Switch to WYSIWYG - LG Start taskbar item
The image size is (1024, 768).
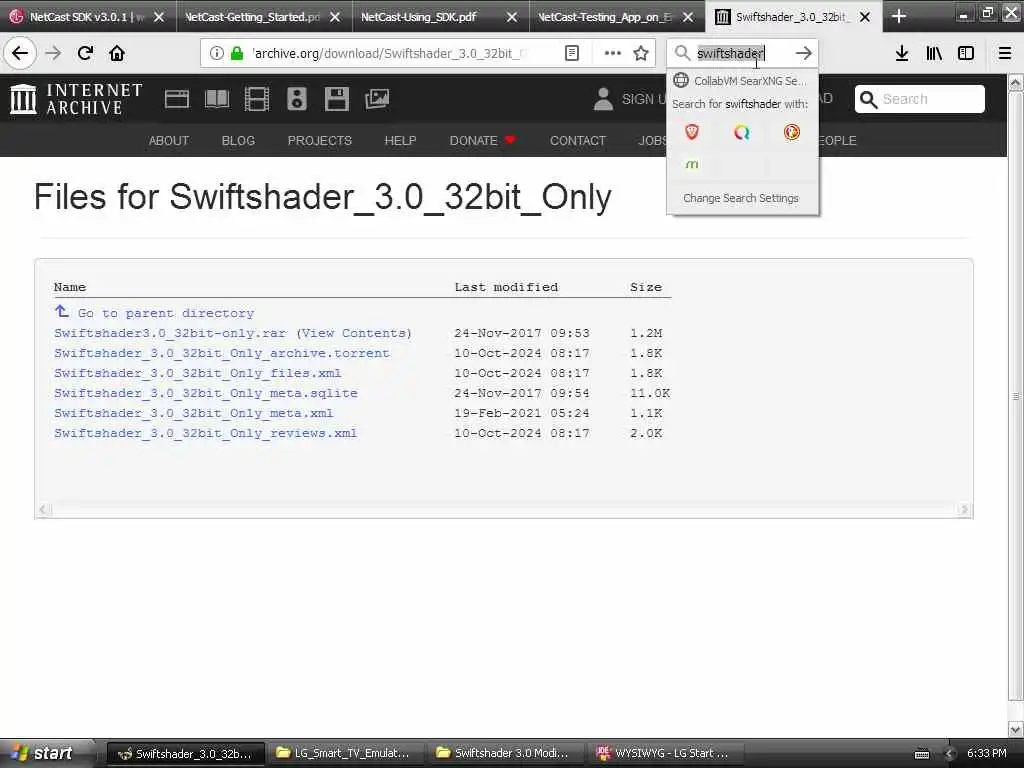click(664, 753)
